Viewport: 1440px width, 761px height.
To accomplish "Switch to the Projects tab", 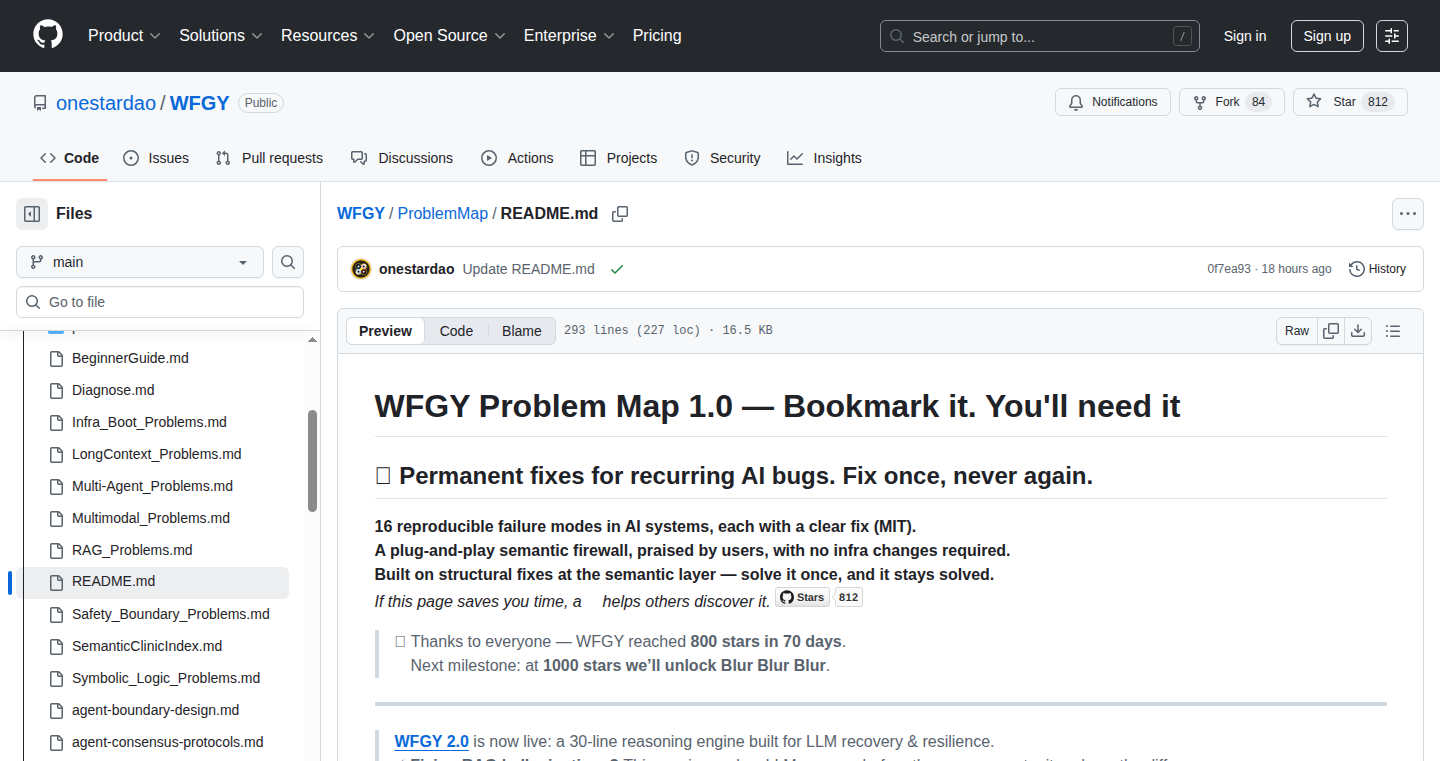I will point(619,158).
